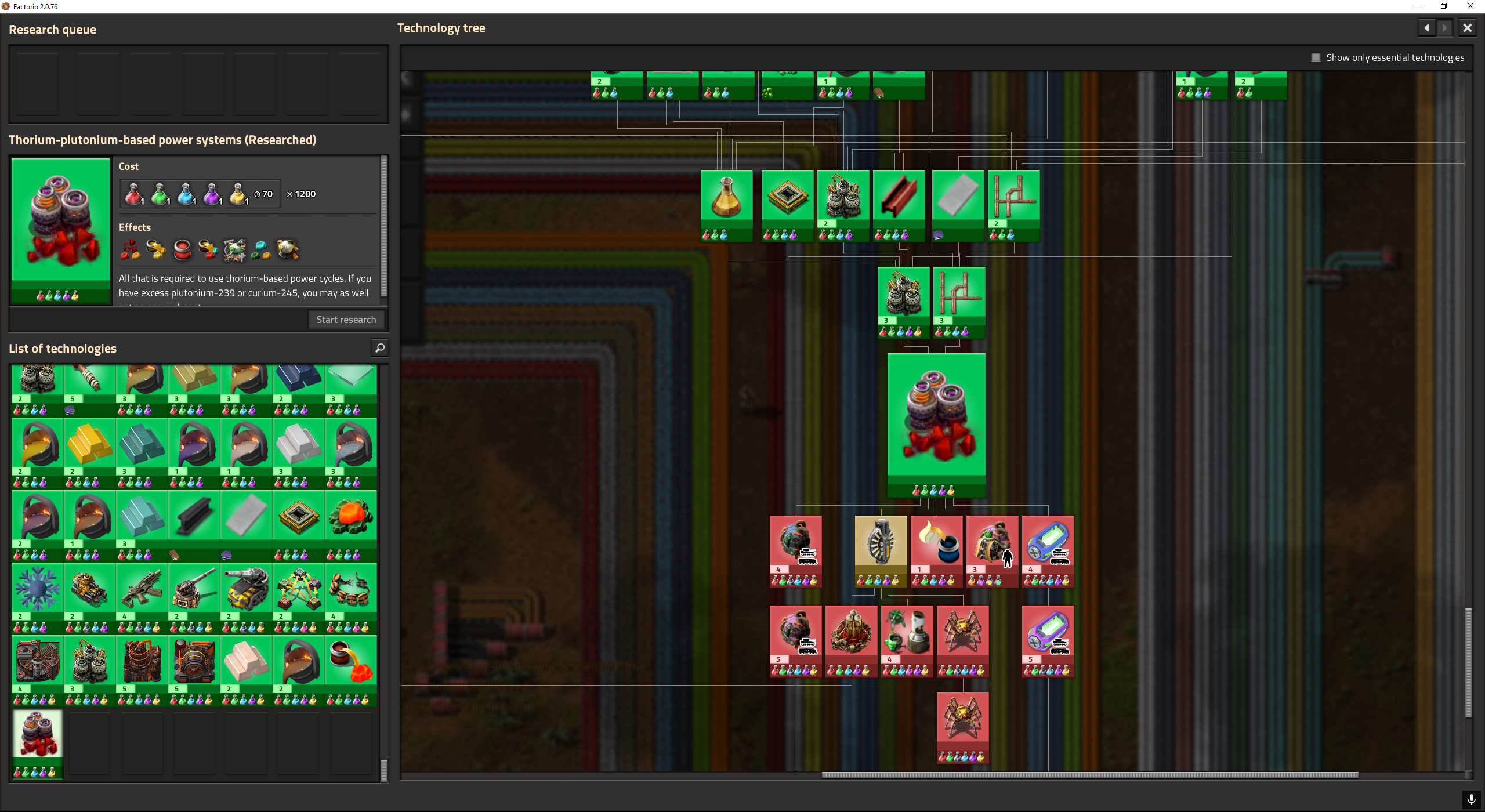
Task: Click the description panel scrollbar
Action: [383, 226]
